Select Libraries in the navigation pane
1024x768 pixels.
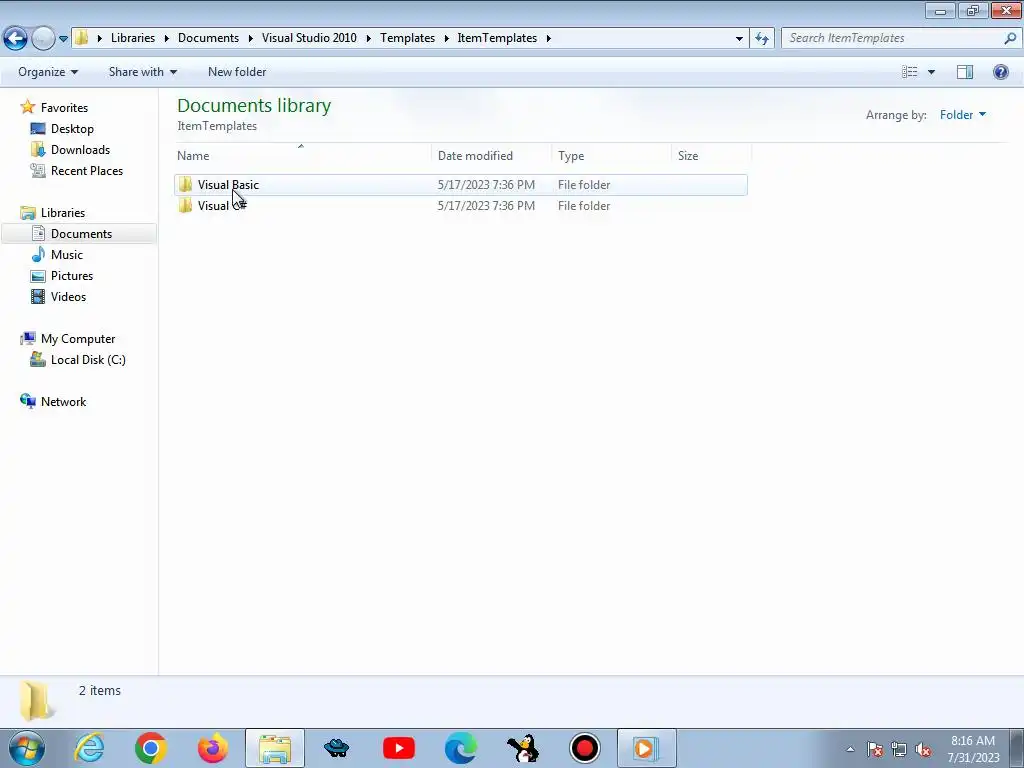[63, 213]
